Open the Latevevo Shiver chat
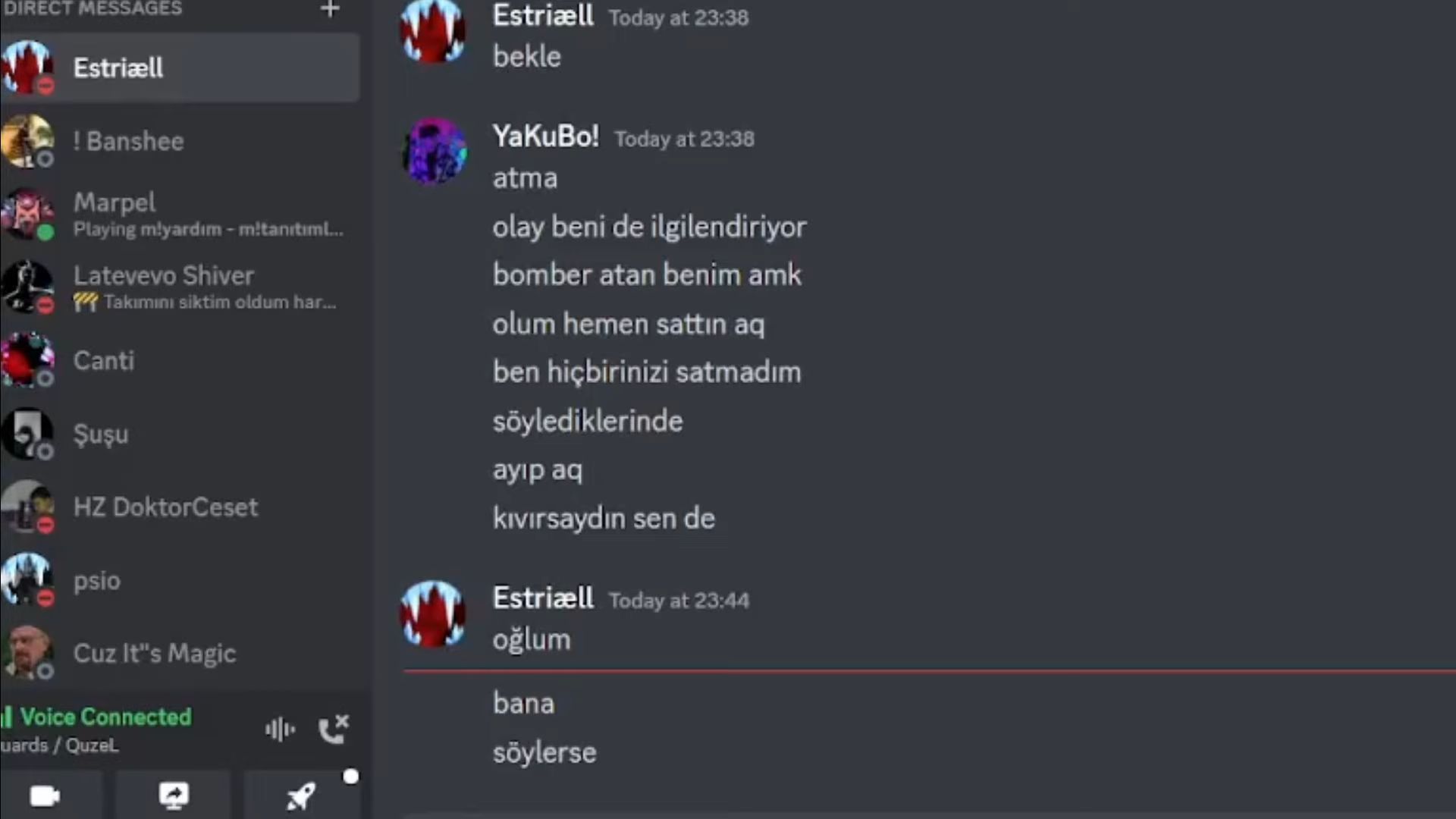Image resolution: width=1456 pixels, height=819 pixels. pyautogui.click(x=164, y=276)
